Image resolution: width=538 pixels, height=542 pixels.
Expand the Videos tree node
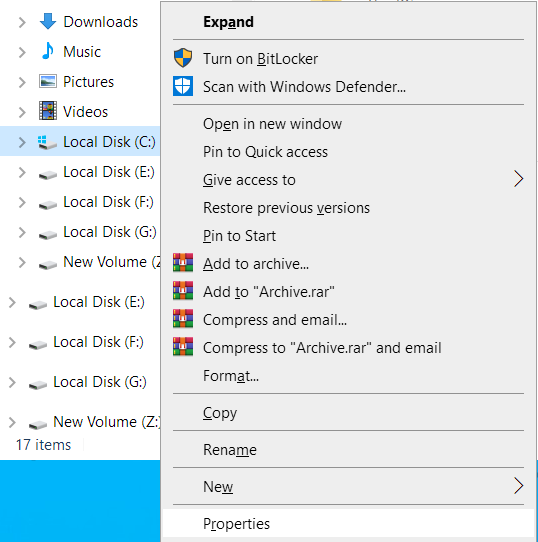22,112
